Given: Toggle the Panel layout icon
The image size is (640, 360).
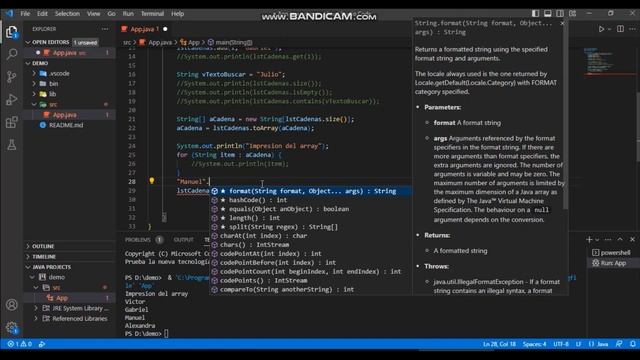Looking at the screenshot, I should [x=548, y=13].
